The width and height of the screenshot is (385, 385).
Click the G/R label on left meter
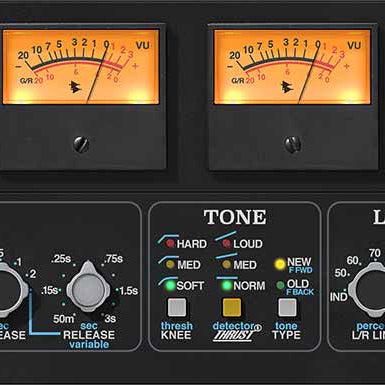click(x=26, y=80)
